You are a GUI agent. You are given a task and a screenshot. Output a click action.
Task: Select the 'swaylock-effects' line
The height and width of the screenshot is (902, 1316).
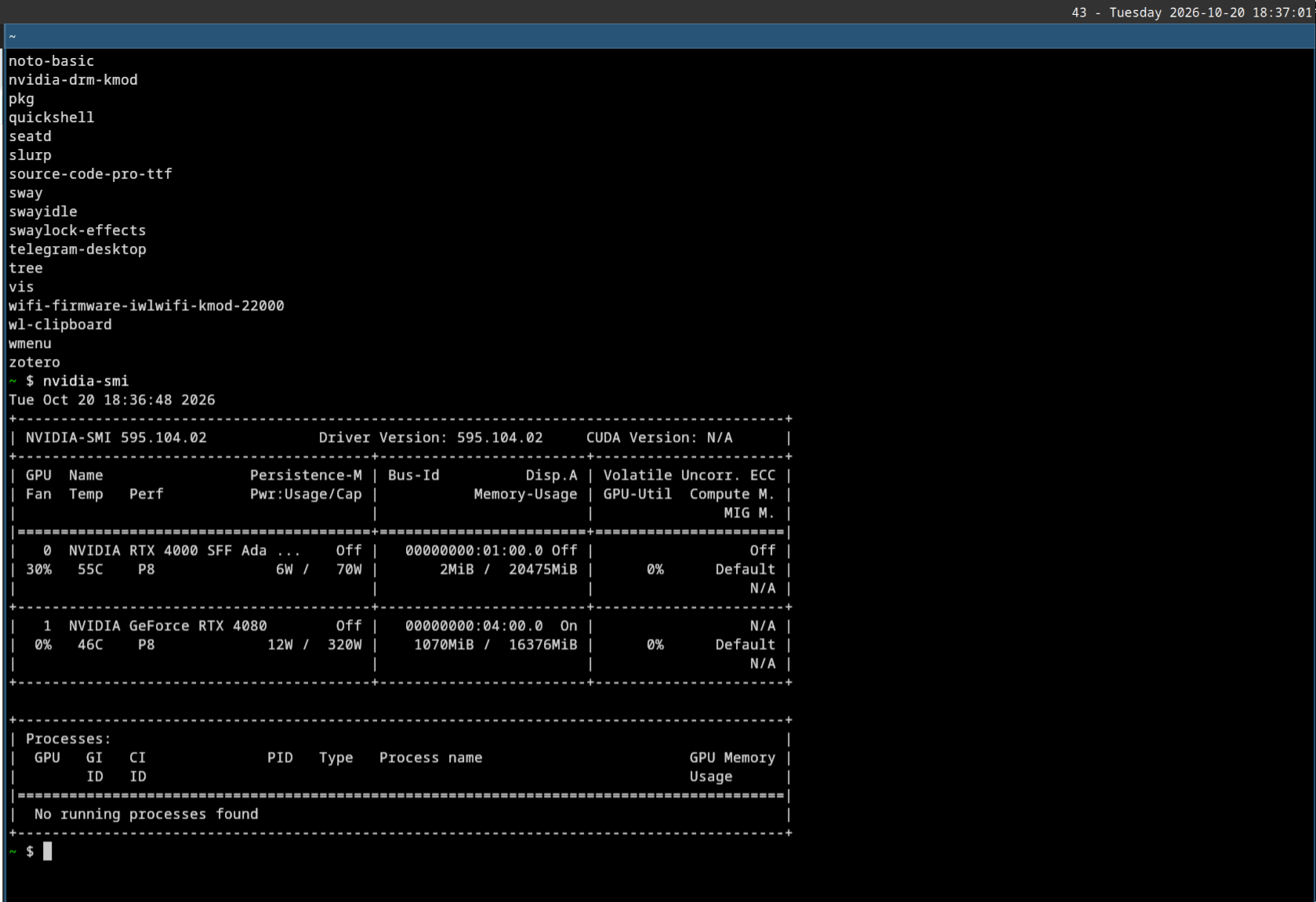pos(78,230)
